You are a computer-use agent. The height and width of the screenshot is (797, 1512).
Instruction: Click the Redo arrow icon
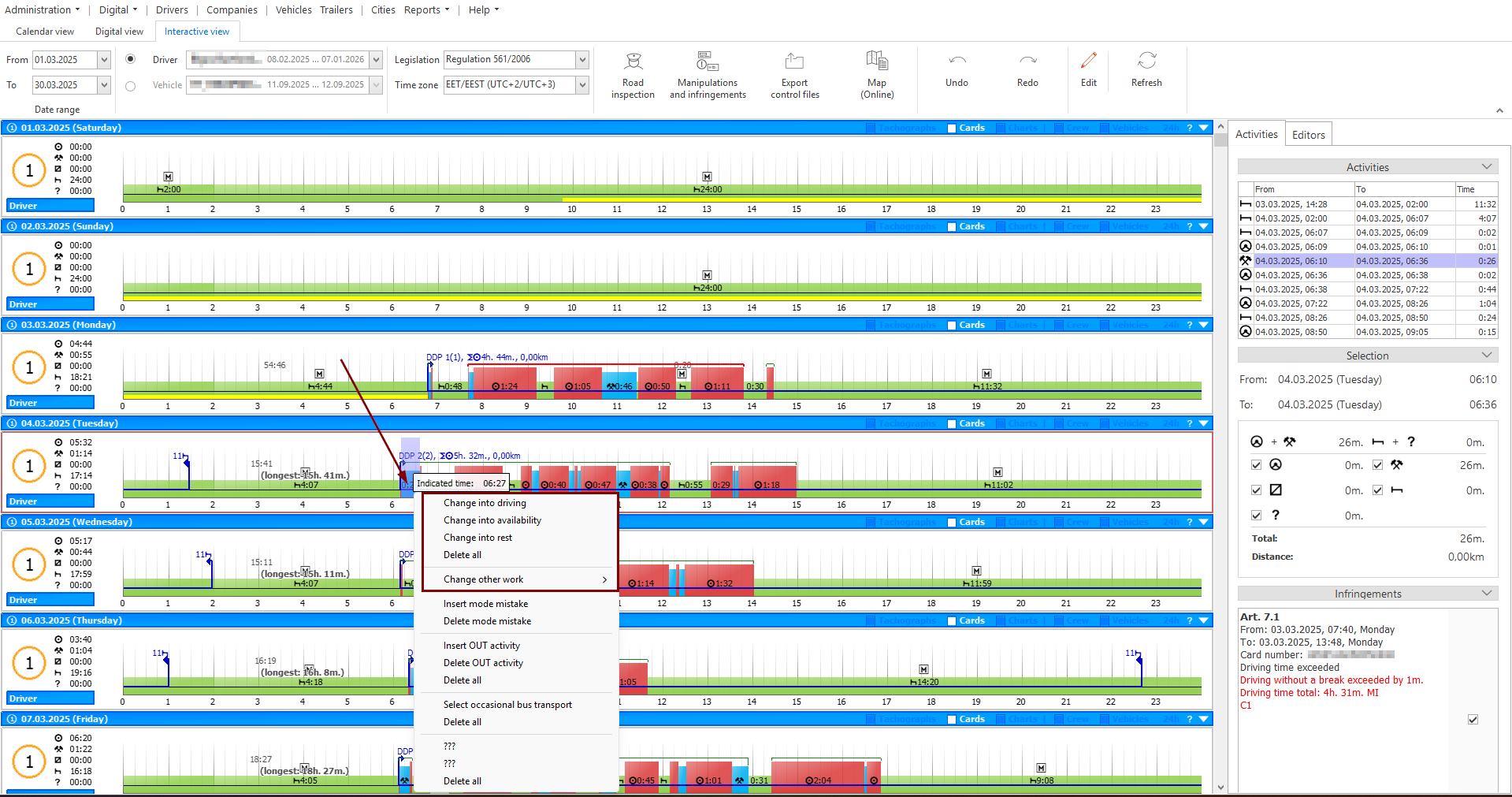pyautogui.click(x=1027, y=61)
